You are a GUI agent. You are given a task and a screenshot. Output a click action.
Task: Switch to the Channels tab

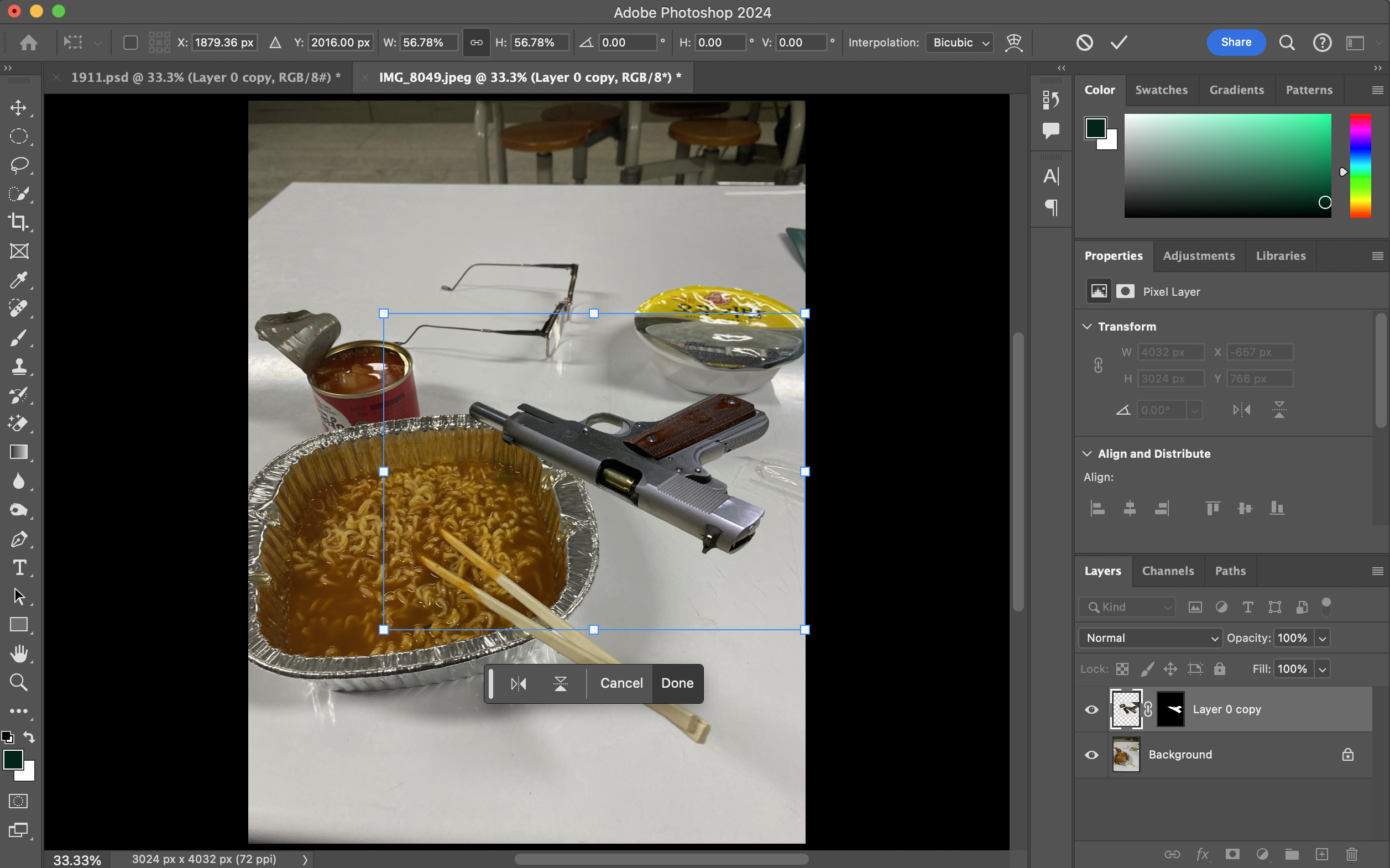point(1167,571)
